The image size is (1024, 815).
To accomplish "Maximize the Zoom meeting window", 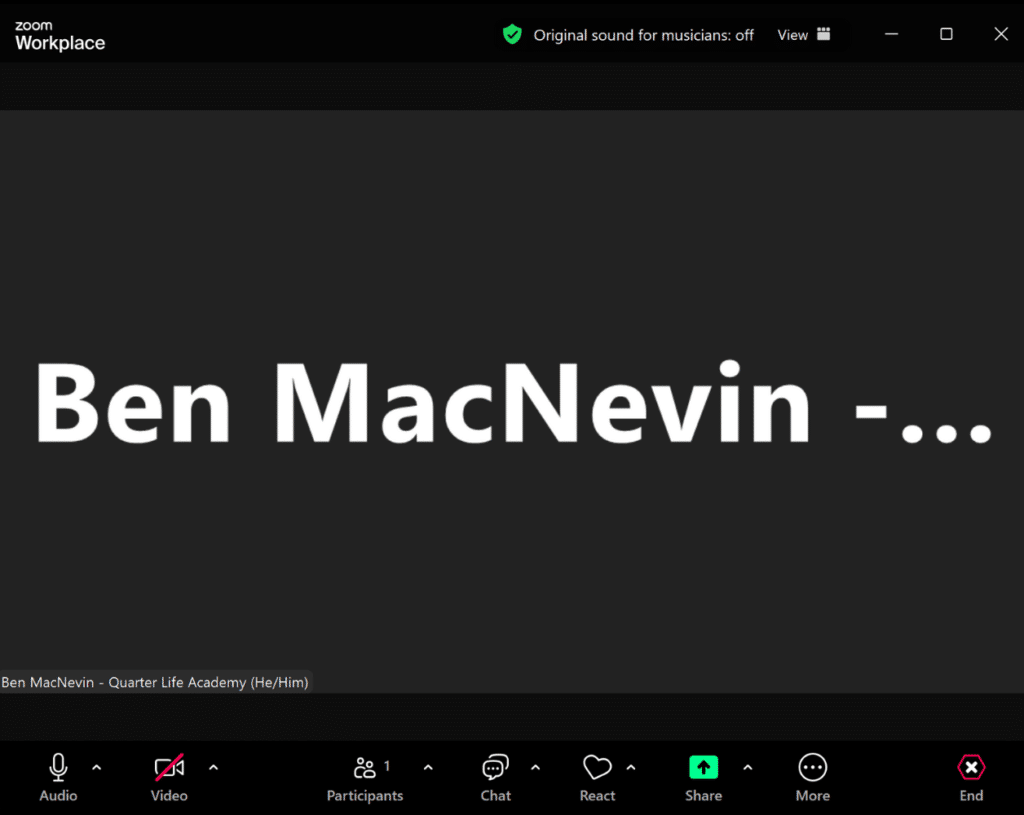I will 946,34.
